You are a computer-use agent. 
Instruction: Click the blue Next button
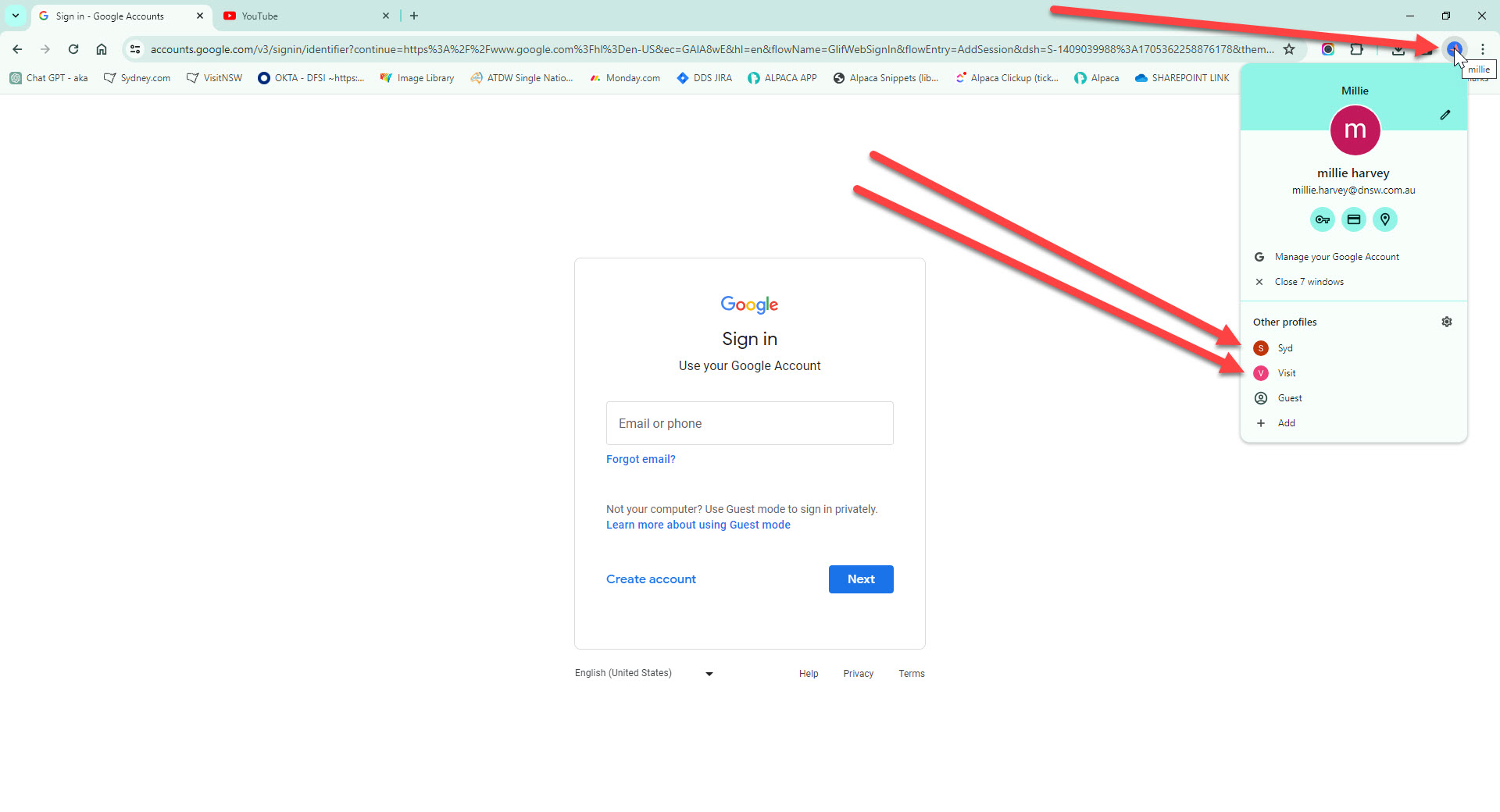[x=861, y=579]
